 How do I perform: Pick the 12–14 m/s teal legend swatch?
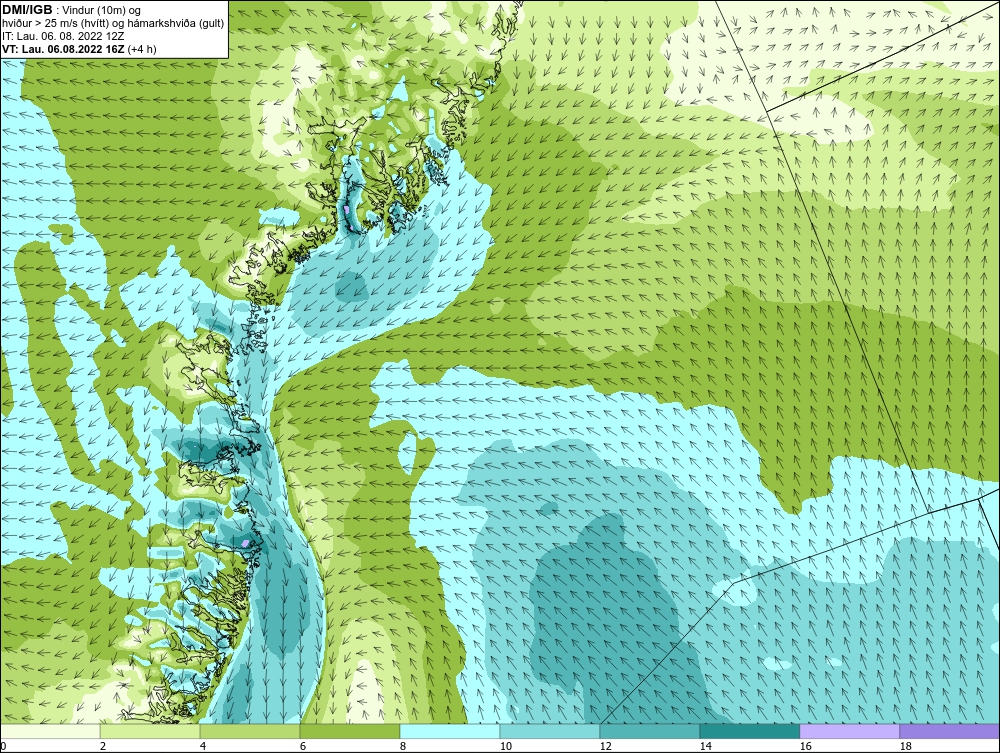tap(650, 731)
